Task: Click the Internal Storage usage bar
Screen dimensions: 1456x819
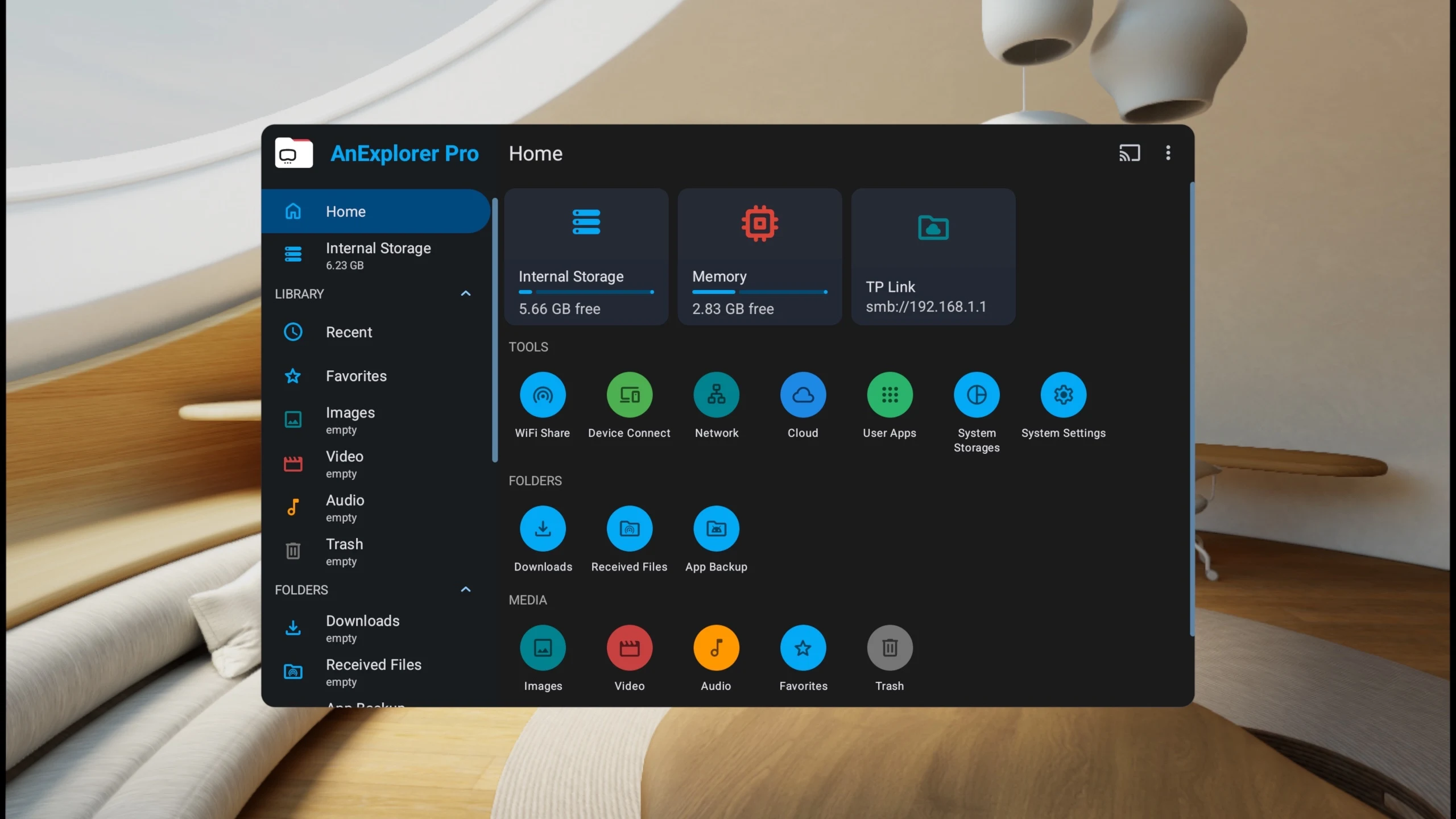Action: [586, 292]
